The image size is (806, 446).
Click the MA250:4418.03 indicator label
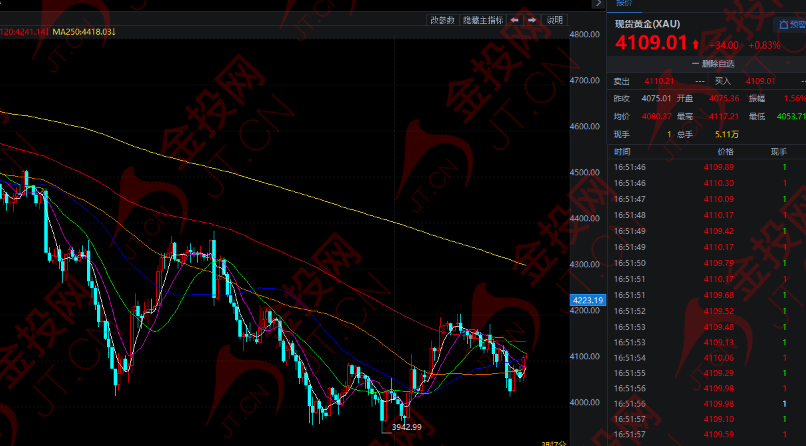[x=83, y=32]
